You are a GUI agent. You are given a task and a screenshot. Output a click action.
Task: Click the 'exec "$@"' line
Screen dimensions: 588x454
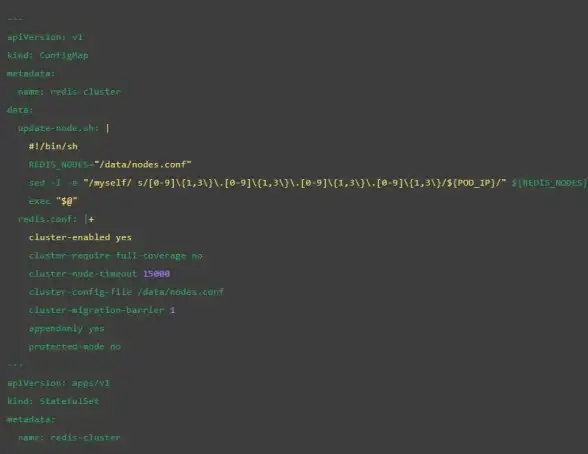[53, 201]
